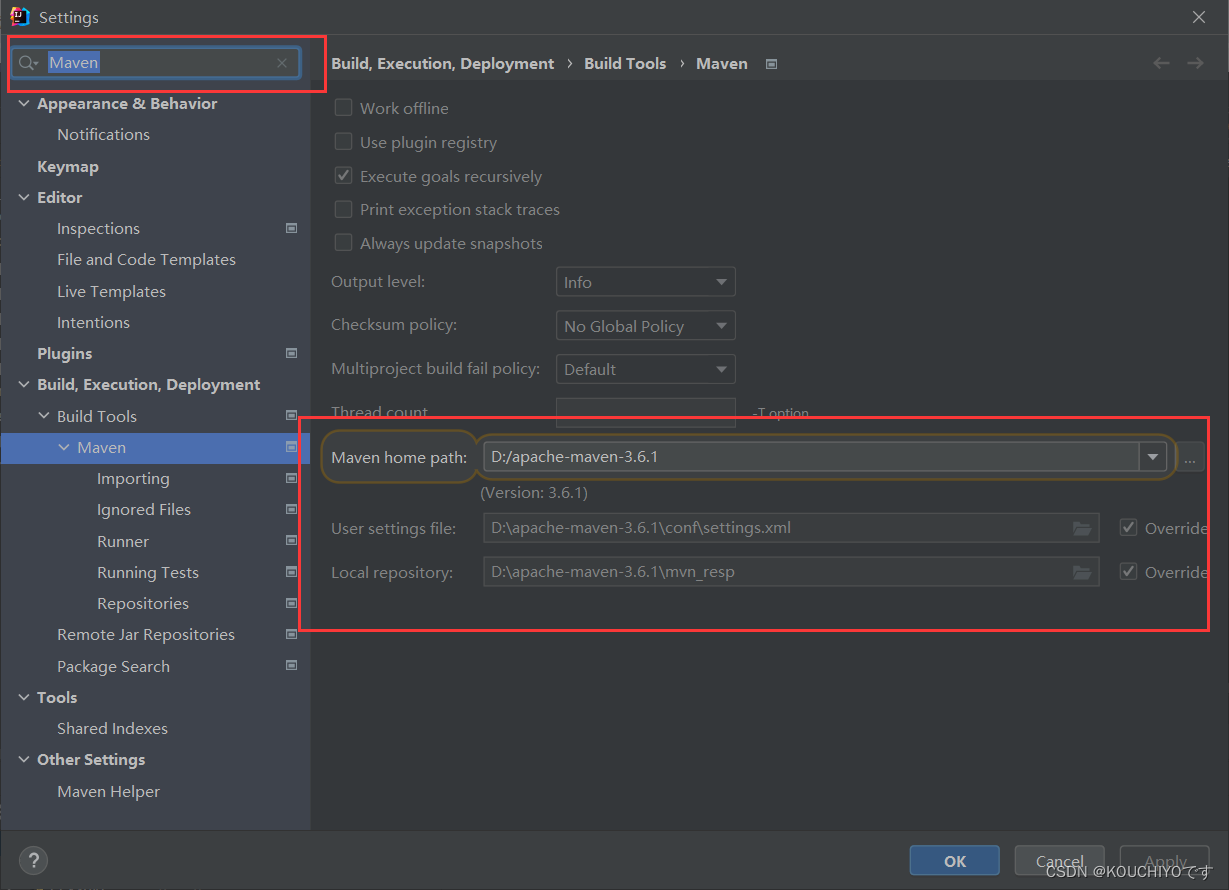Click the Maven home path text field
Viewport: 1229px width, 890px height.
[x=811, y=457]
